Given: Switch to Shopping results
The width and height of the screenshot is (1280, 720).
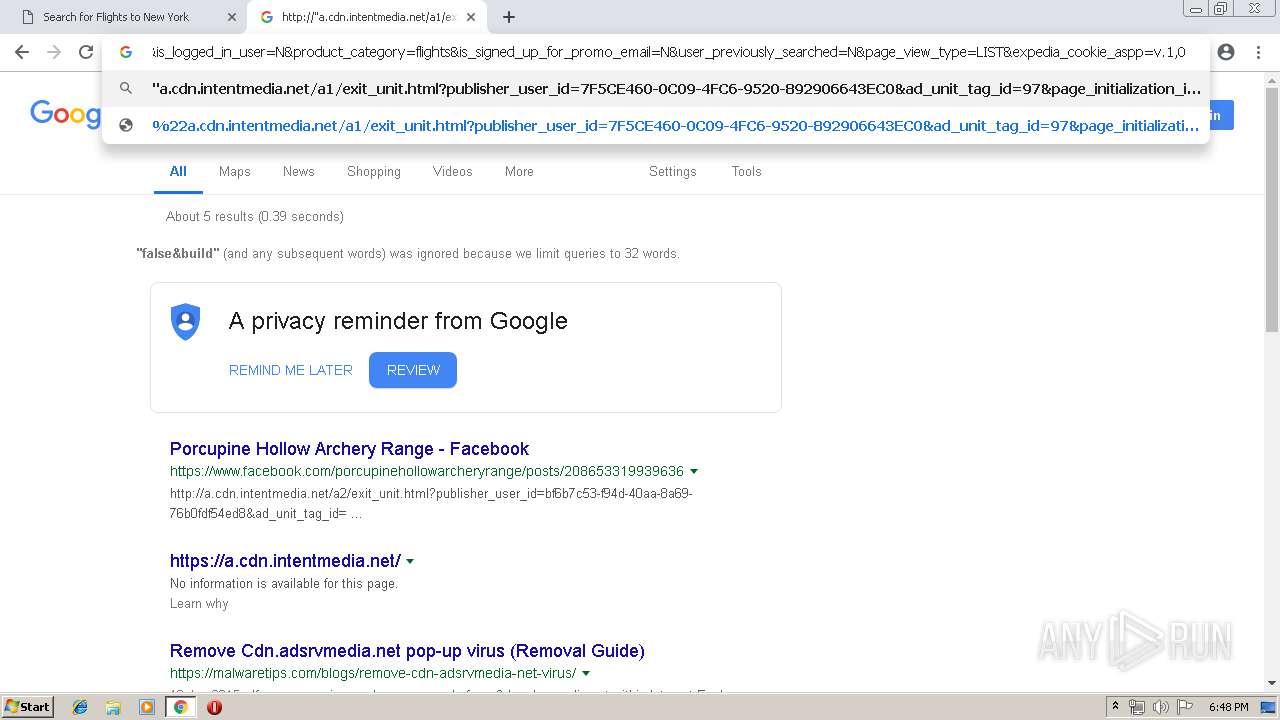Looking at the screenshot, I should point(374,172).
